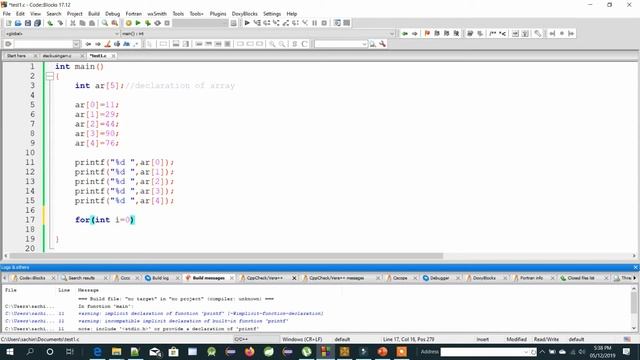
Task: Click the Open file toolbar icon
Action: (18, 23)
